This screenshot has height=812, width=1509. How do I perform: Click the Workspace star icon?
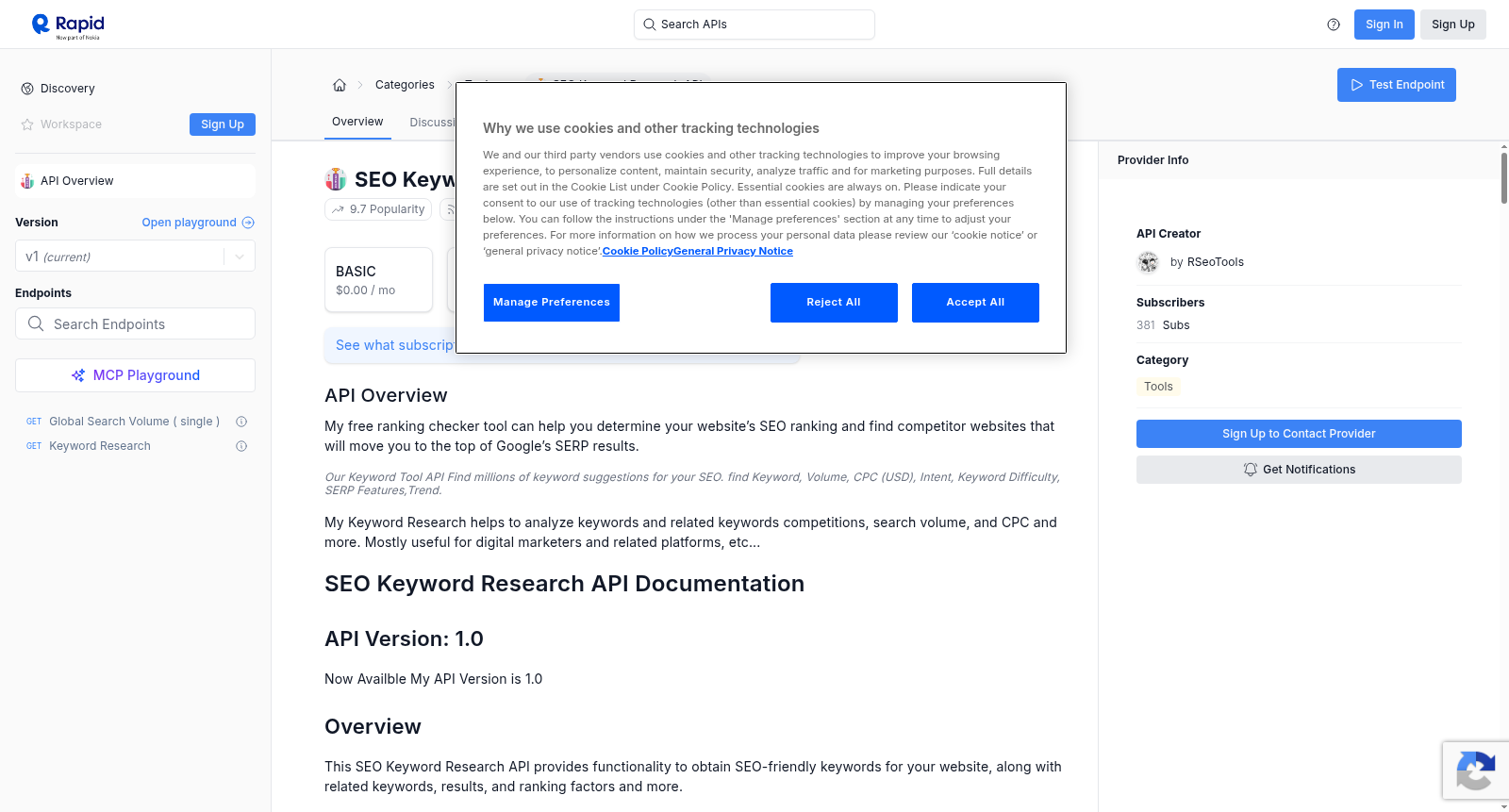(x=27, y=124)
